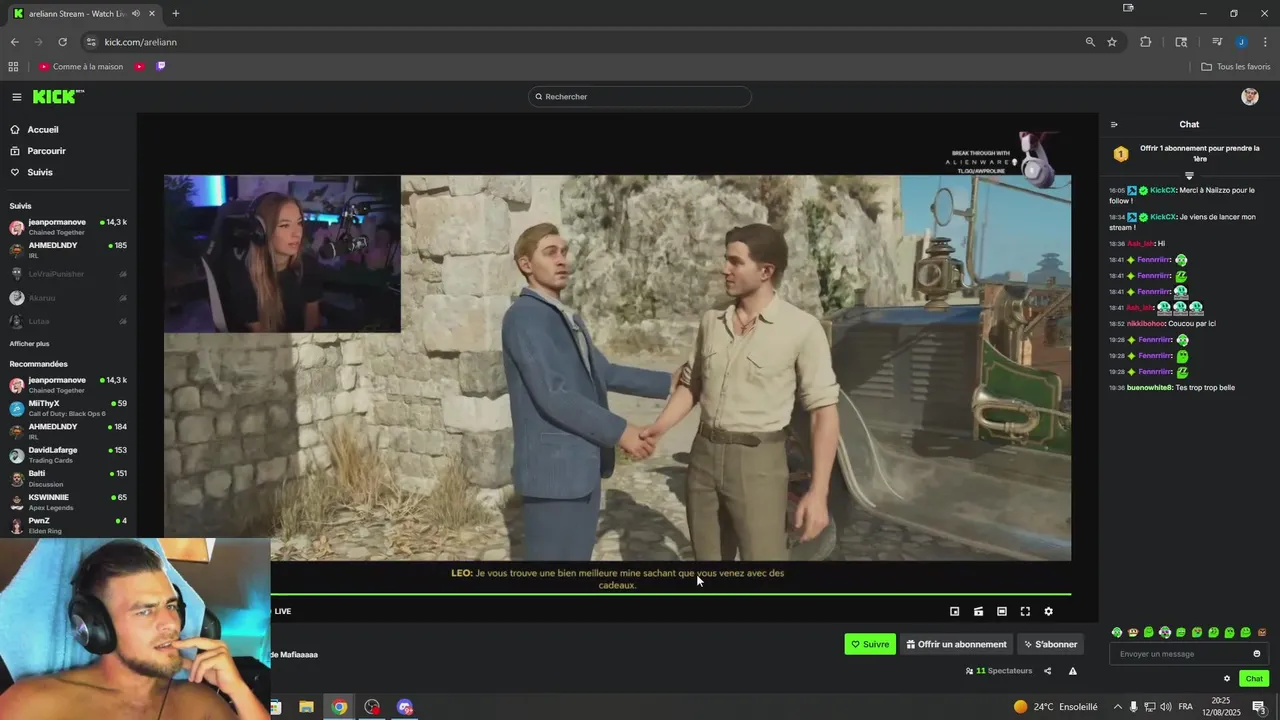Open the Balti recommended channel
The width and height of the screenshot is (1280, 720).
tap(68, 478)
